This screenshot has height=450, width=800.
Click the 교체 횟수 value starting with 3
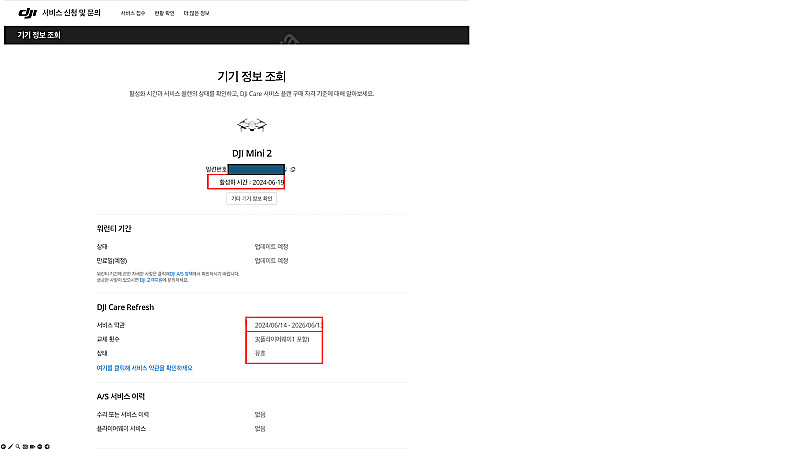pos(282,339)
